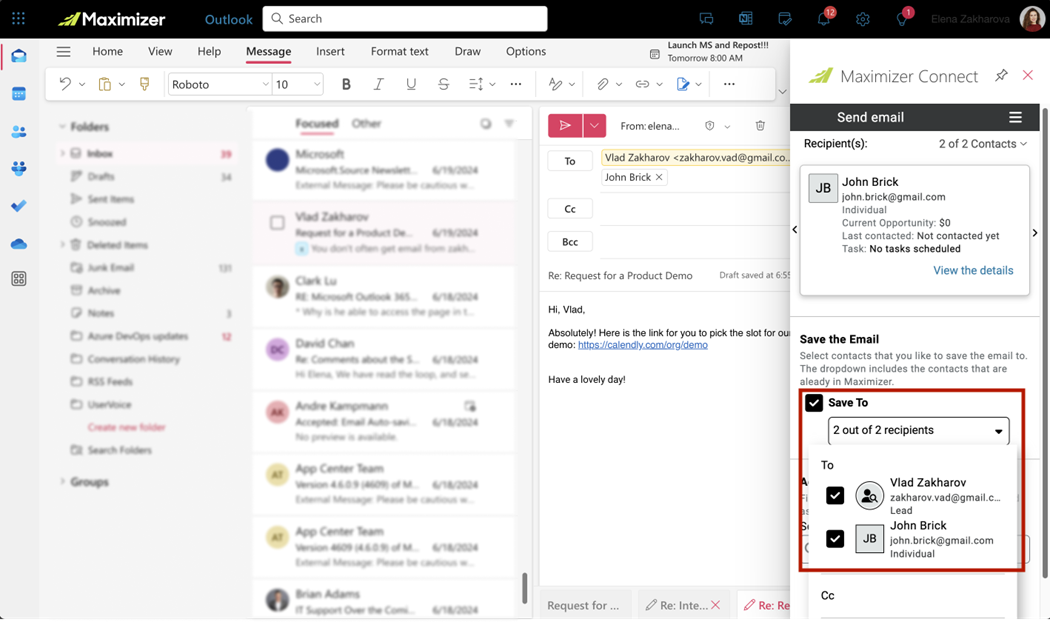Open send options dropdown arrow

coord(595,125)
